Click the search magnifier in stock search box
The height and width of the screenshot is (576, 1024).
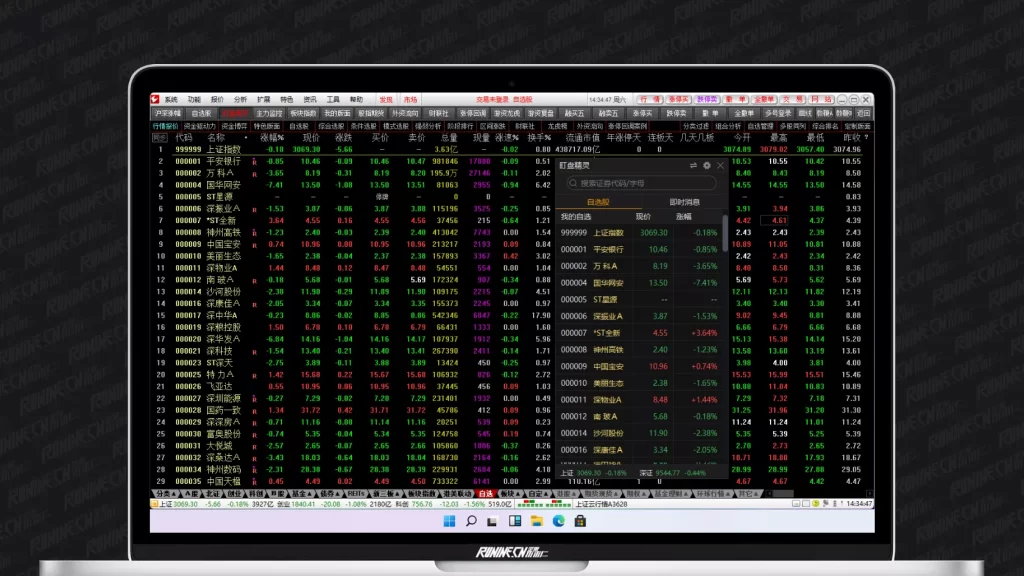573,184
